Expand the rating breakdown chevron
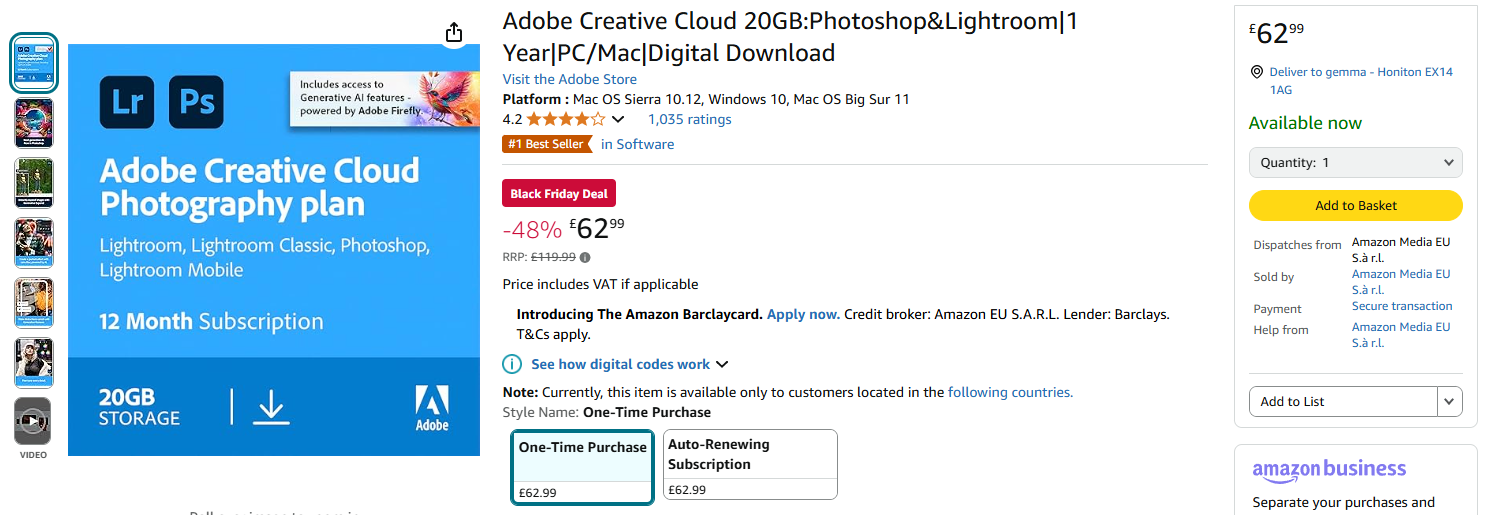 pyautogui.click(x=618, y=120)
